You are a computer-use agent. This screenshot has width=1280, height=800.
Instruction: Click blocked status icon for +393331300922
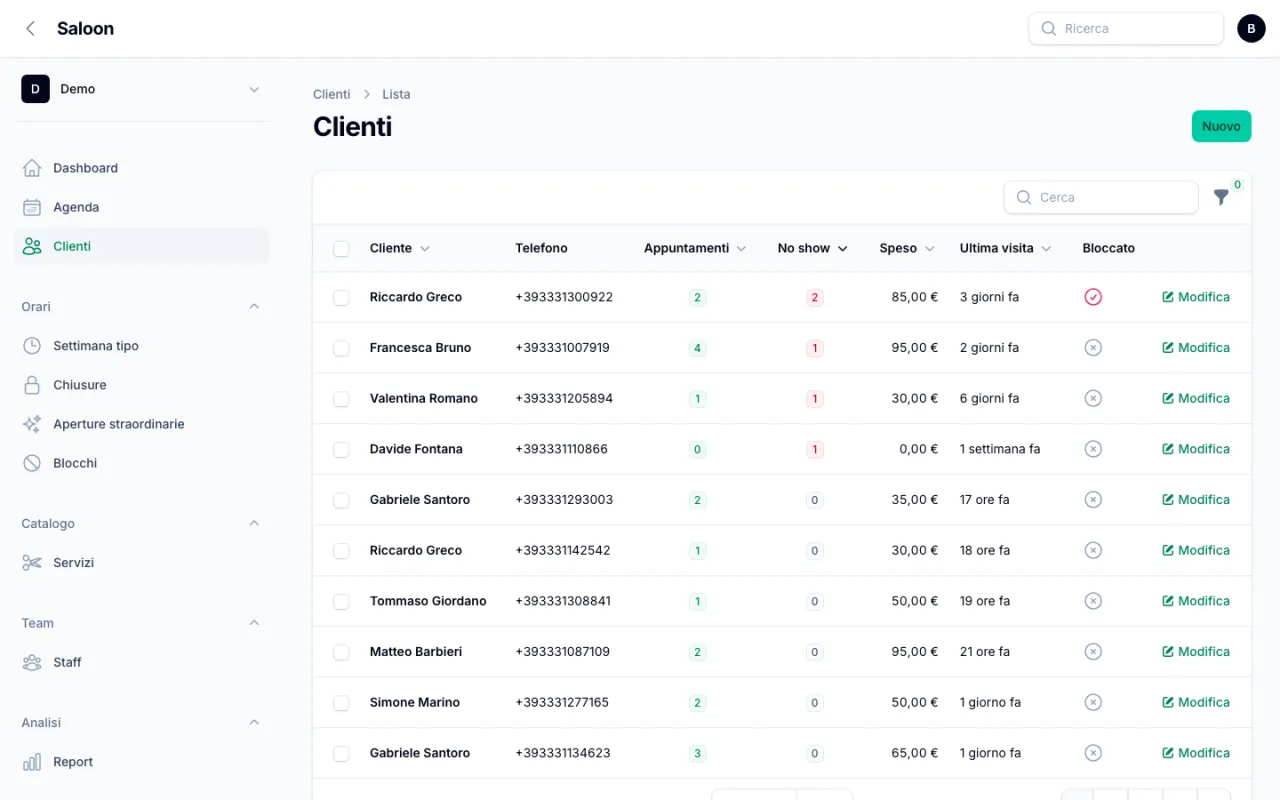pyautogui.click(x=1093, y=297)
